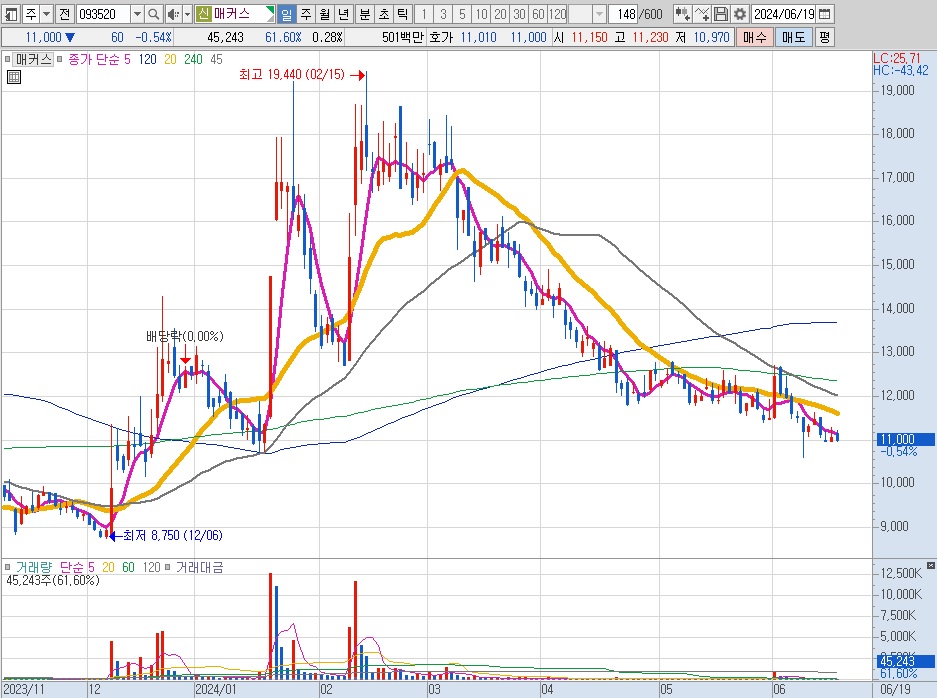Open the calendar date picker icon
937x698 pixels.
825,14
